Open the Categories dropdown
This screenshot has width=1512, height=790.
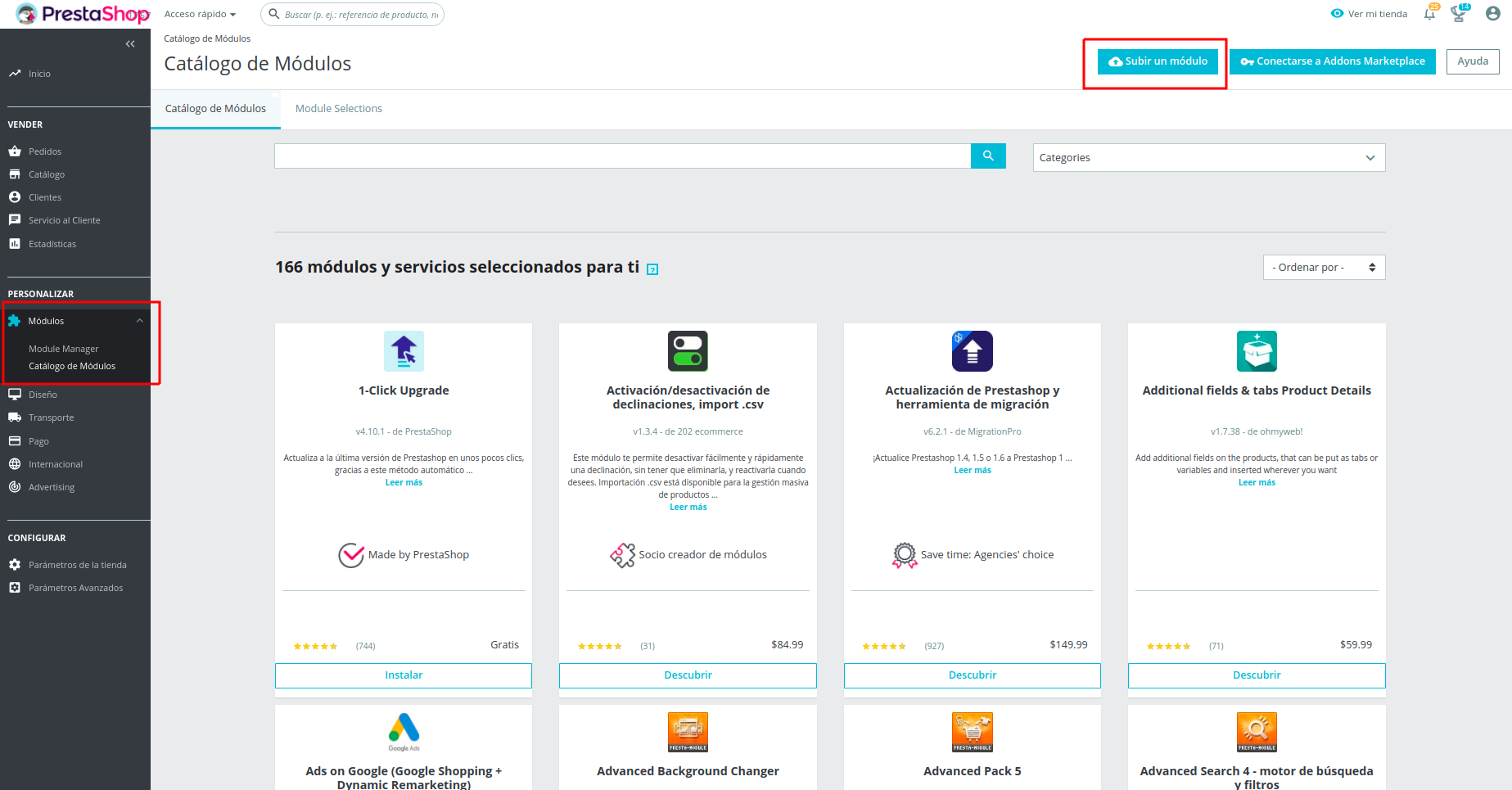click(x=1209, y=158)
